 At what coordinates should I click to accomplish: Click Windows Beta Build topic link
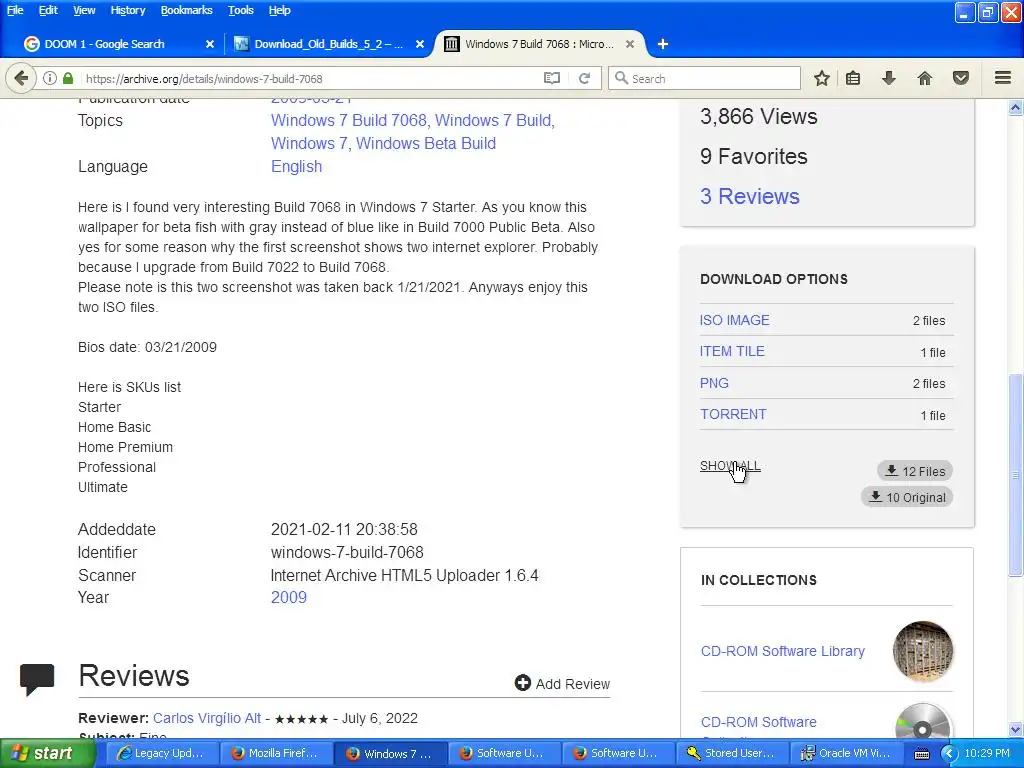pyautogui.click(x=426, y=143)
